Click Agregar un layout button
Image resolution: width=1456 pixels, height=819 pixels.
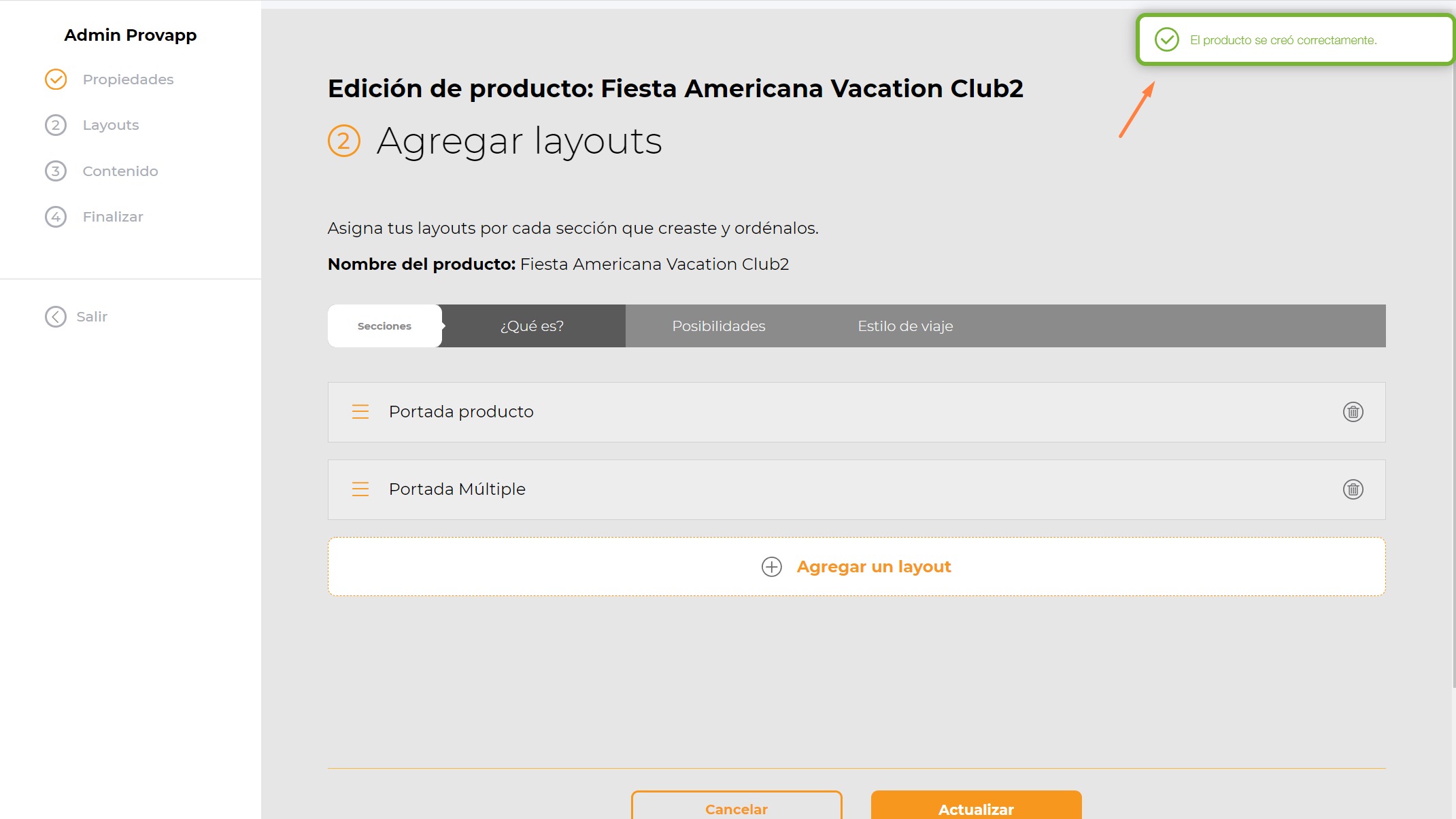point(857,567)
